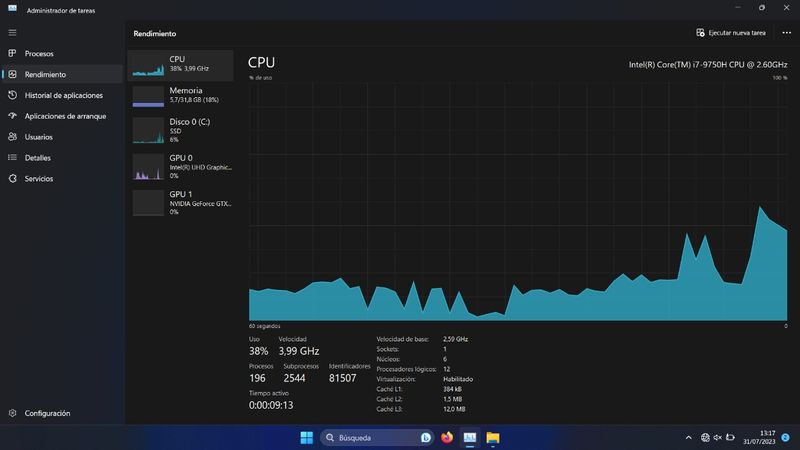Show hidden tray icons chevron

(x=688, y=437)
